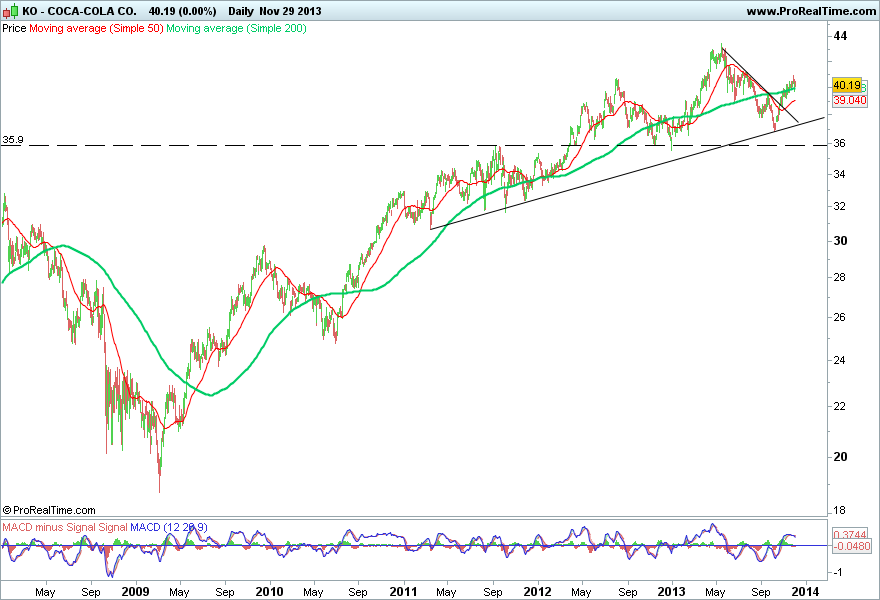The height and width of the screenshot is (600, 880).
Task: Click the 'Daily' timeframe label
Action: [x=241, y=11]
